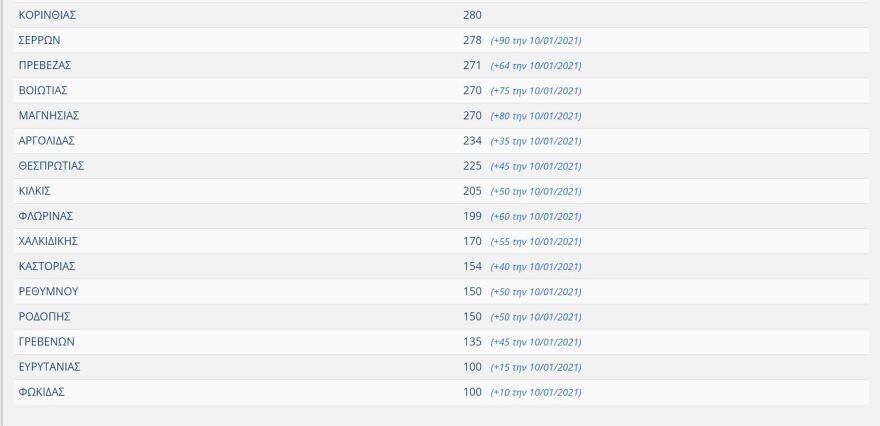
Task: Open the "+15 την 10/01/2021" note for ΕΥΡΥΤΑΝΙΑΣ
Action: (536, 367)
